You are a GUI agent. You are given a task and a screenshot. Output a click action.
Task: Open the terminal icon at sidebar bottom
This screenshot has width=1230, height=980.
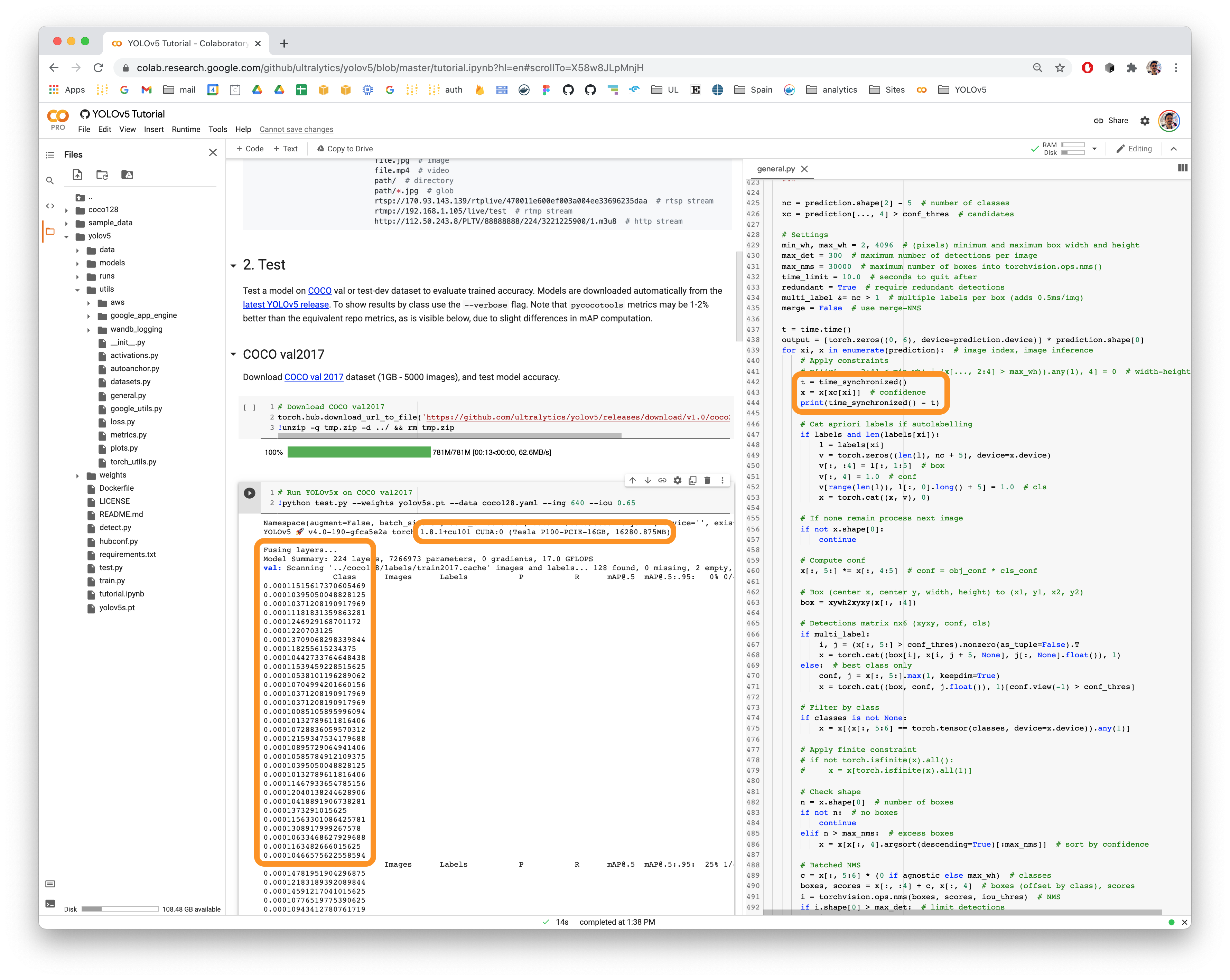(x=50, y=904)
